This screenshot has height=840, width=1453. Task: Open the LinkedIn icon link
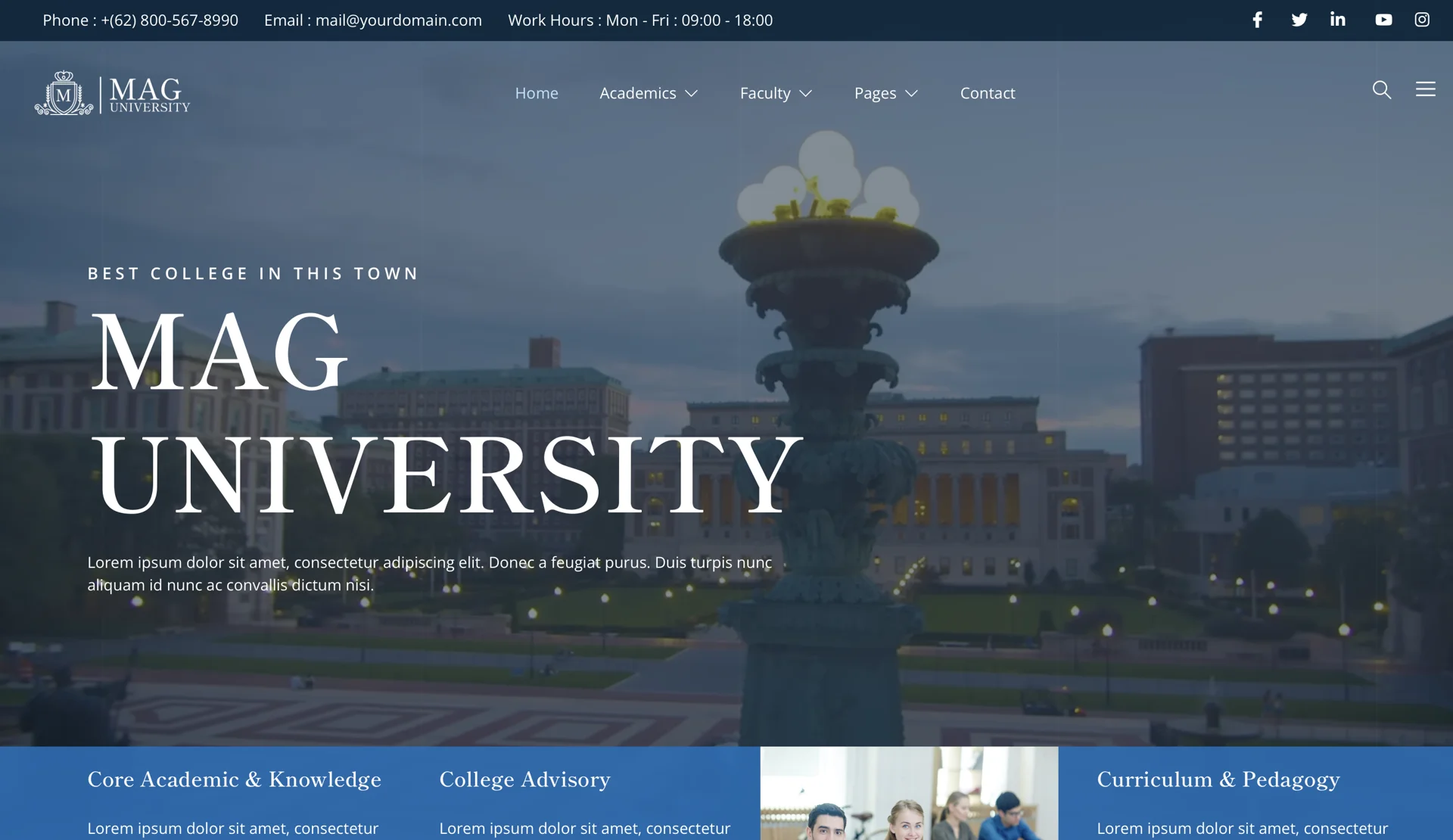pos(1338,20)
